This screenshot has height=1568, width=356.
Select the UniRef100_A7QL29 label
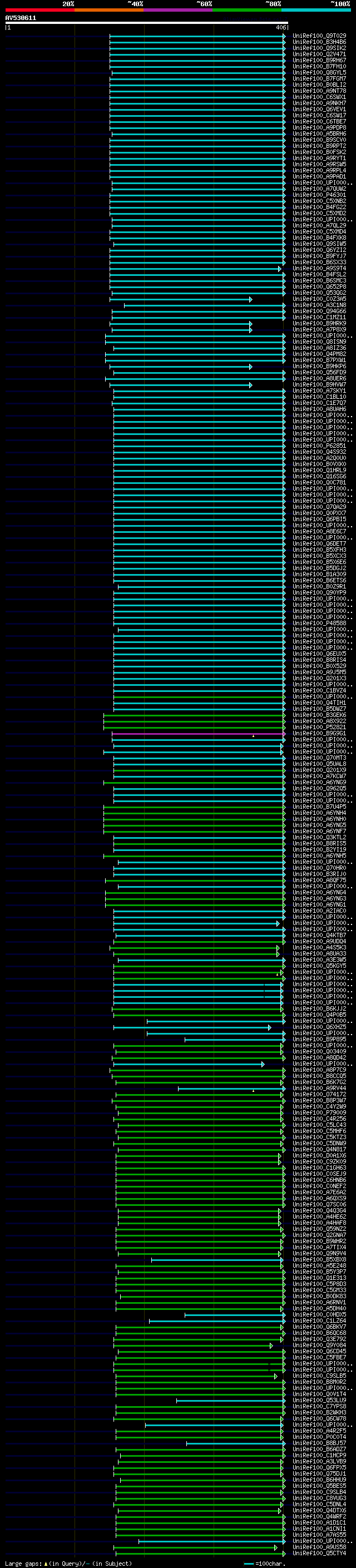(319, 226)
